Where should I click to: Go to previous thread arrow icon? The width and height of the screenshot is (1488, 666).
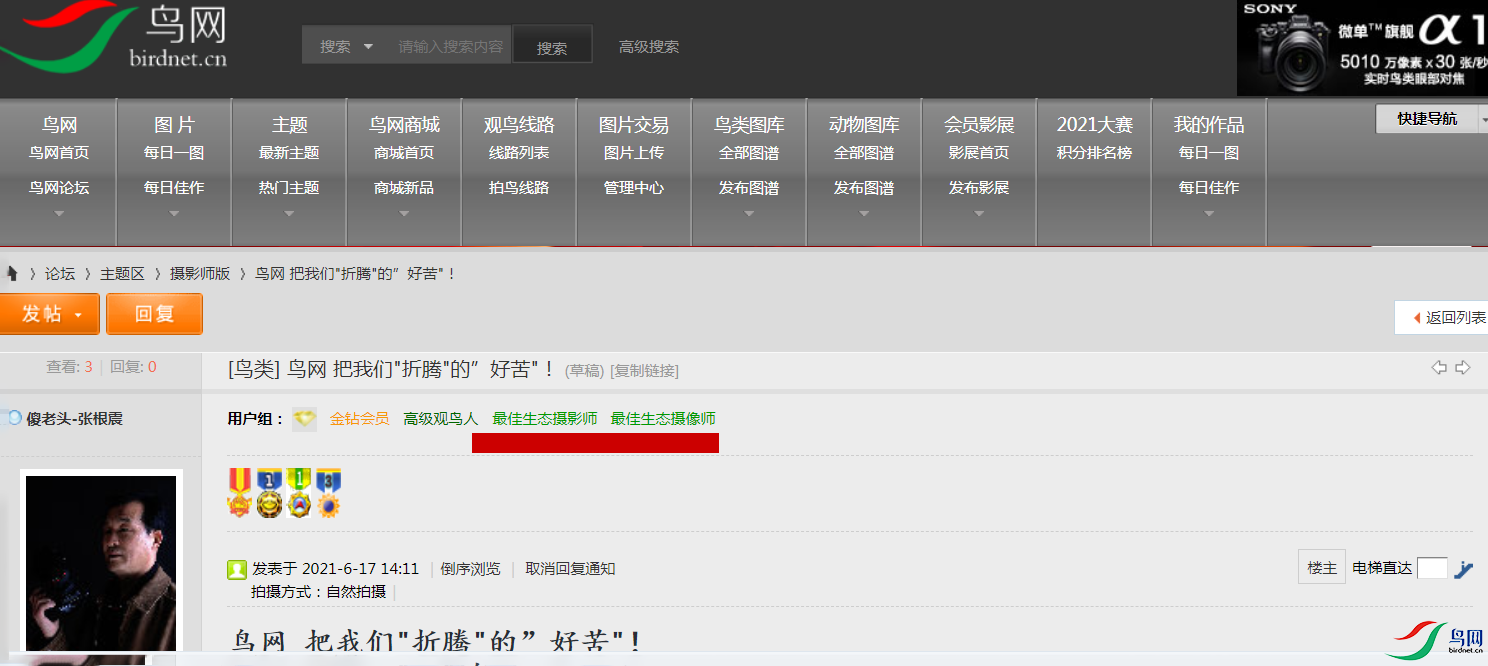click(x=1439, y=368)
